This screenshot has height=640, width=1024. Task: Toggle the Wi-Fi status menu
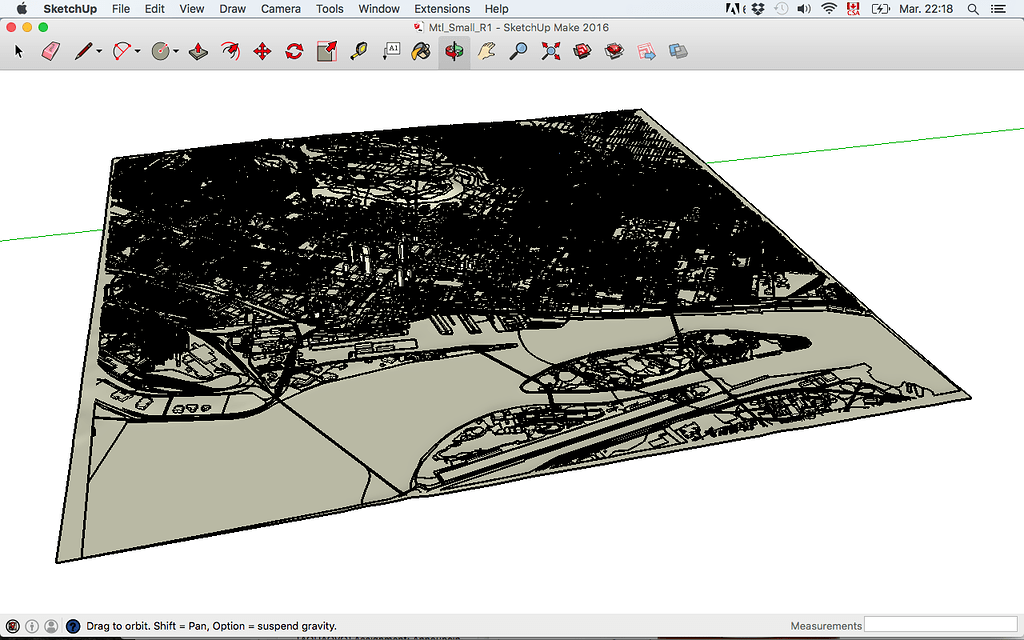click(x=828, y=9)
